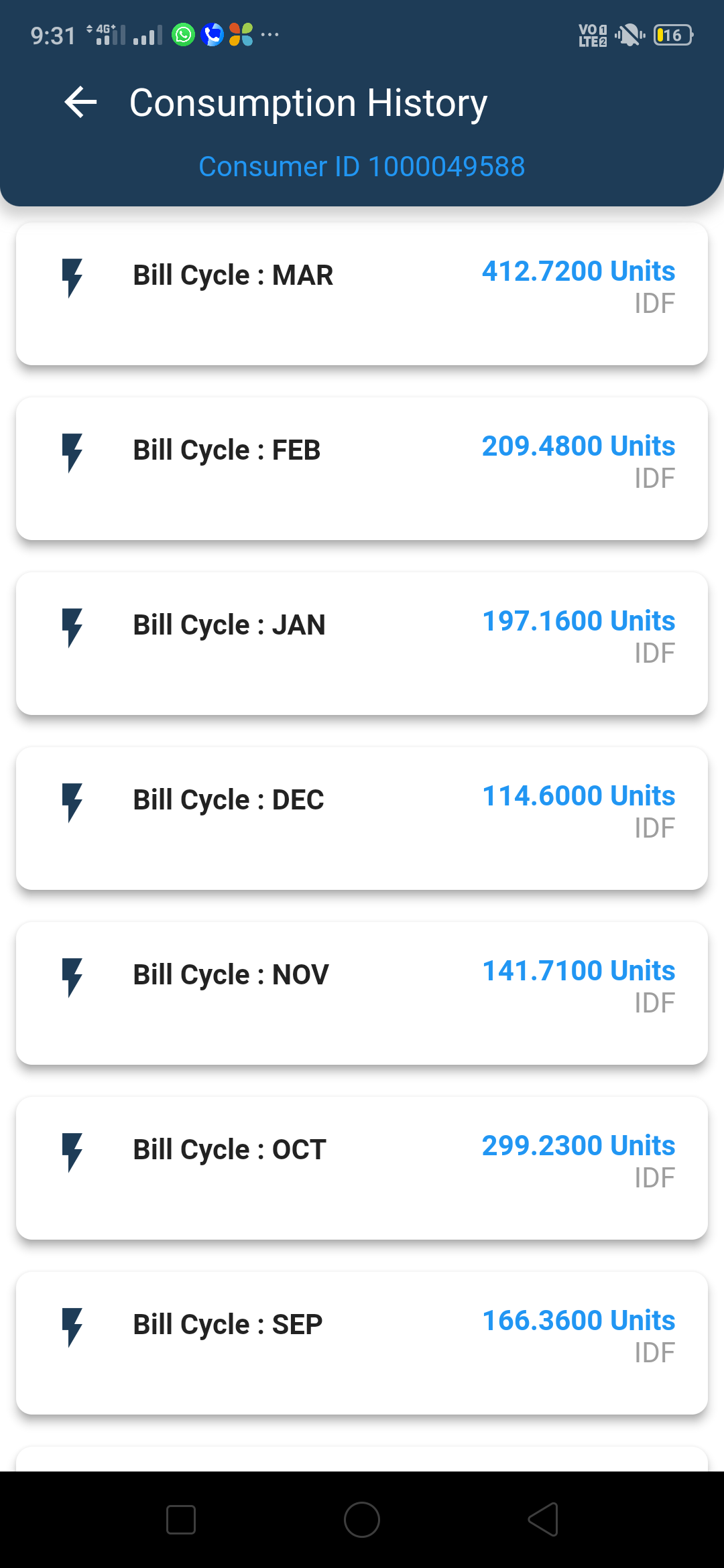Viewport: 724px width, 1568px height.
Task: Open recent apps with square button
Action: coord(181,1519)
